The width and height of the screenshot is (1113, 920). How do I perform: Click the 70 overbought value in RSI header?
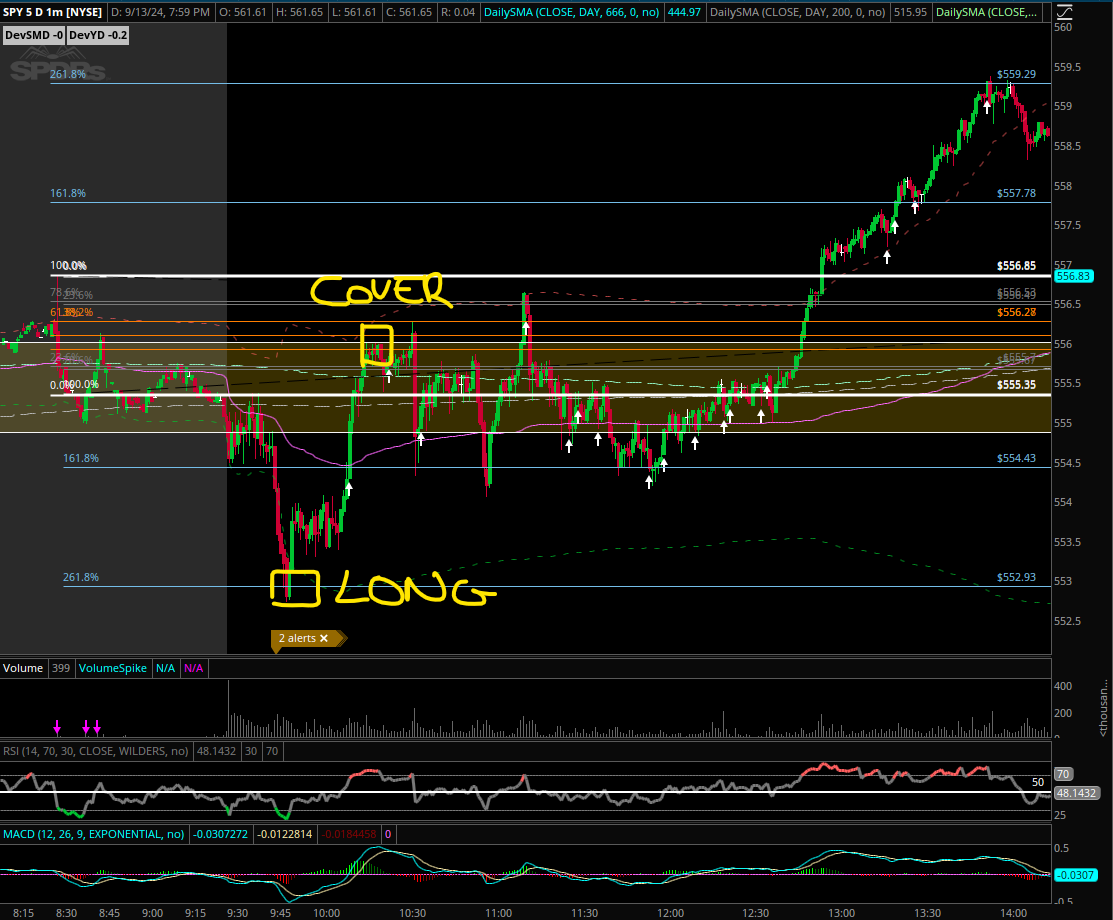click(x=272, y=751)
